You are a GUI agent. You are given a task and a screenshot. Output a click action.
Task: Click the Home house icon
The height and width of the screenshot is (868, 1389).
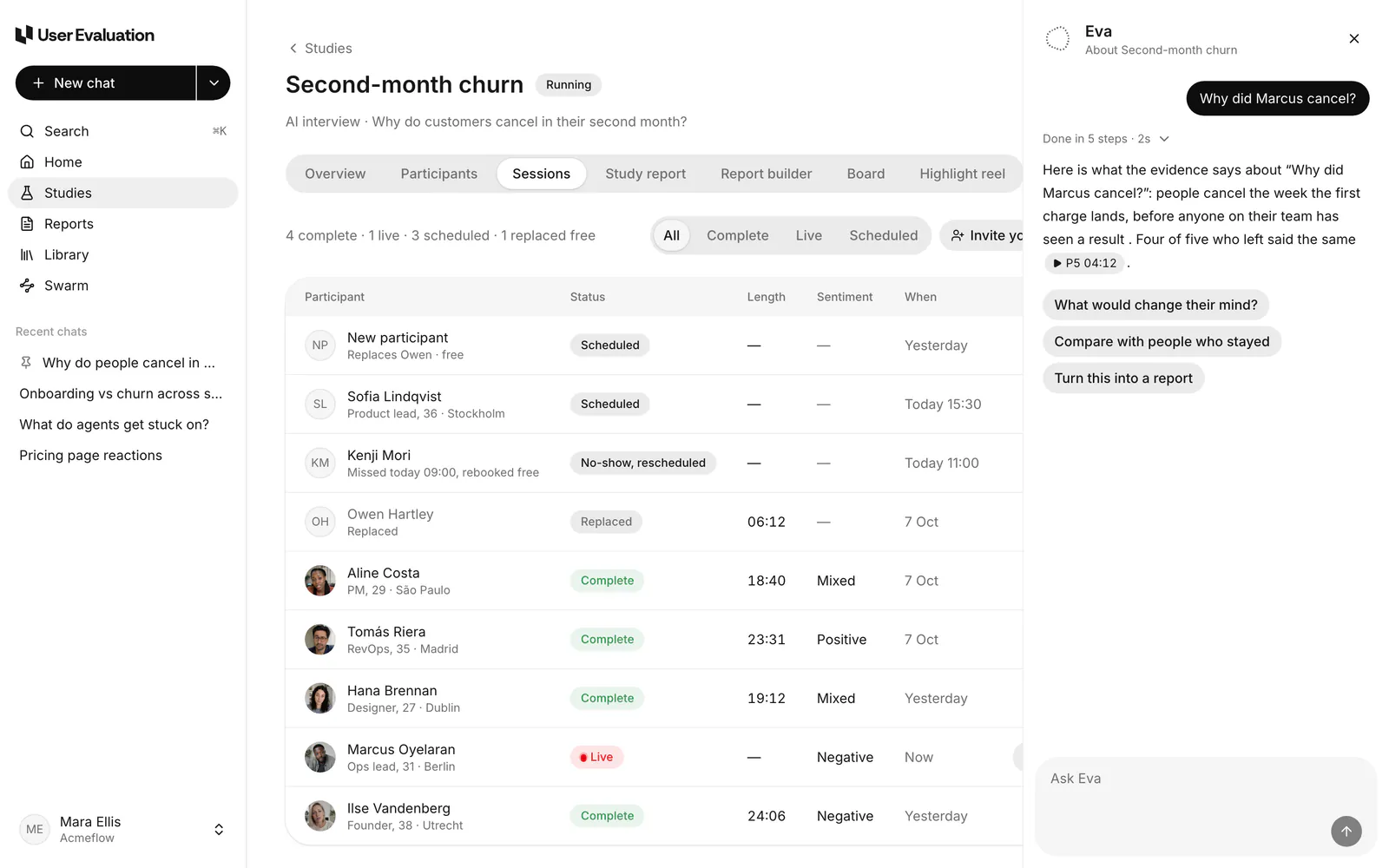point(27,162)
